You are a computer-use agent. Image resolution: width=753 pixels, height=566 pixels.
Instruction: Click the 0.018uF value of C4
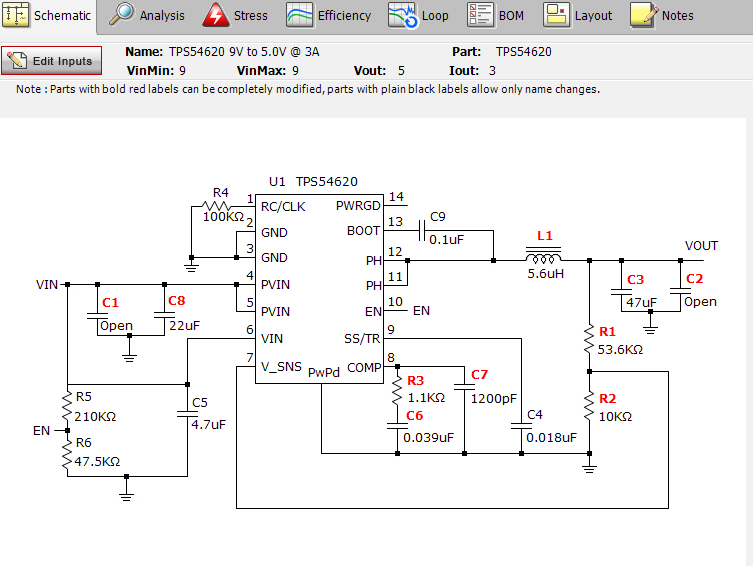tap(551, 438)
